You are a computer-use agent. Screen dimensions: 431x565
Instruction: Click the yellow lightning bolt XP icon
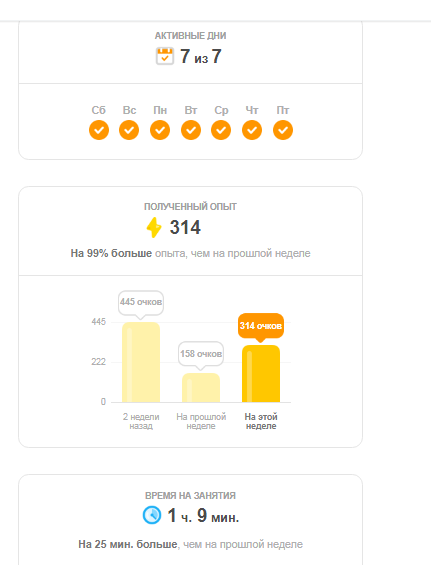click(x=154, y=227)
